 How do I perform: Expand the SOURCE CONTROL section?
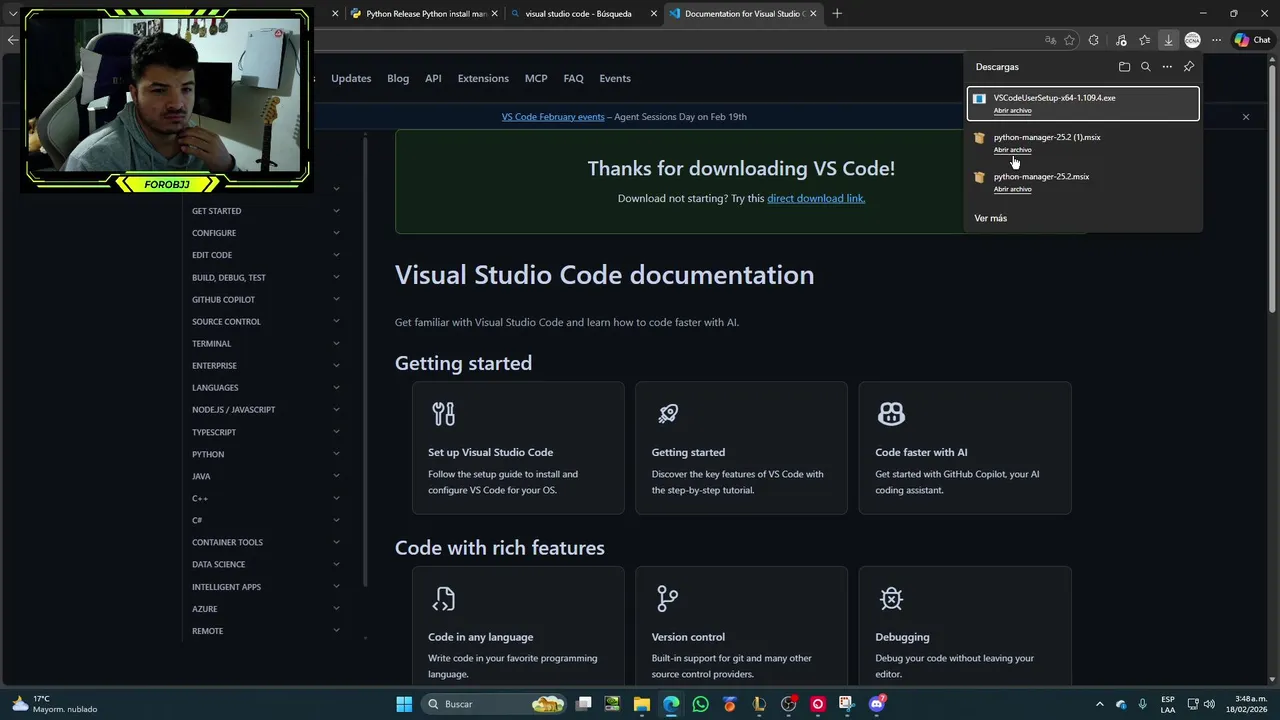tap(266, 321)
